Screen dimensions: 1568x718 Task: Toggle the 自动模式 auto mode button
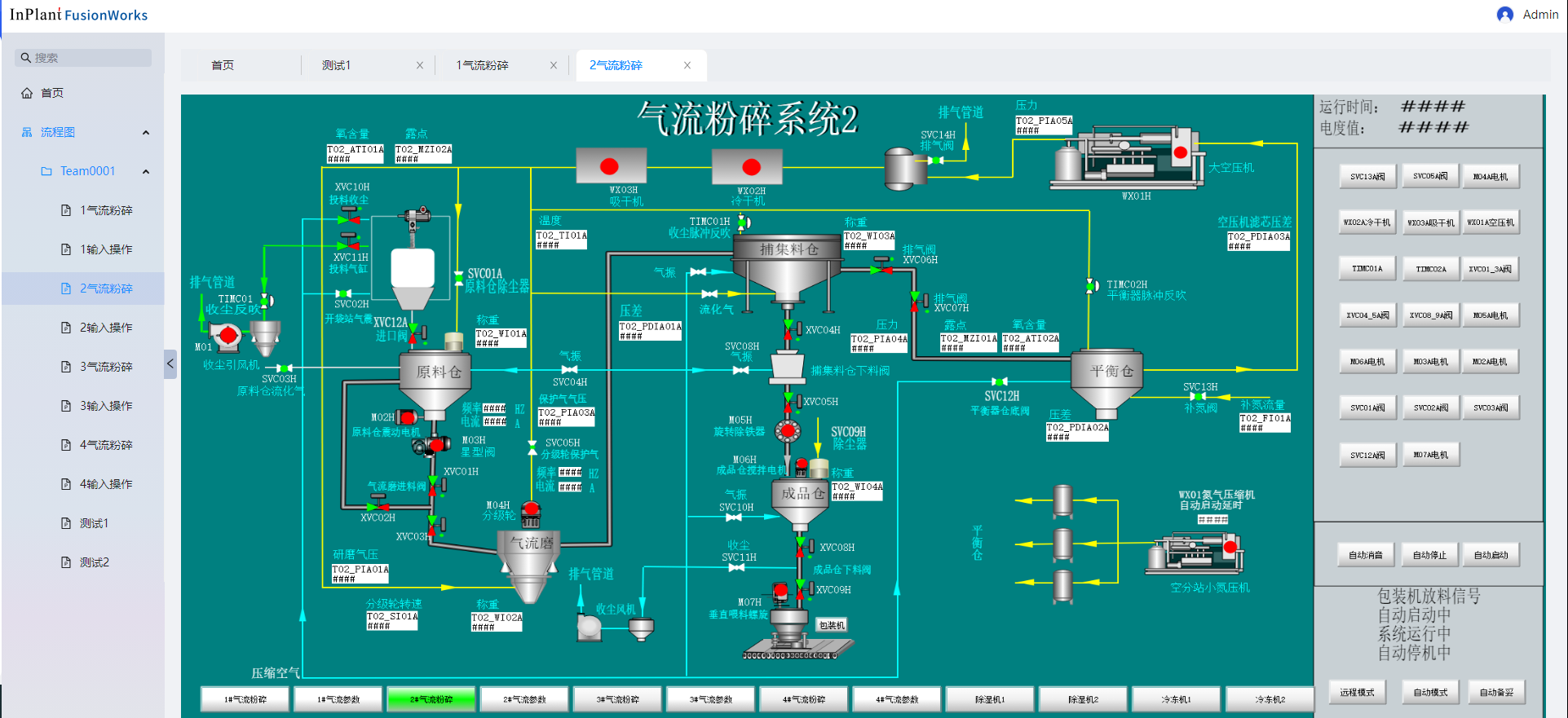pos(1429,692)
